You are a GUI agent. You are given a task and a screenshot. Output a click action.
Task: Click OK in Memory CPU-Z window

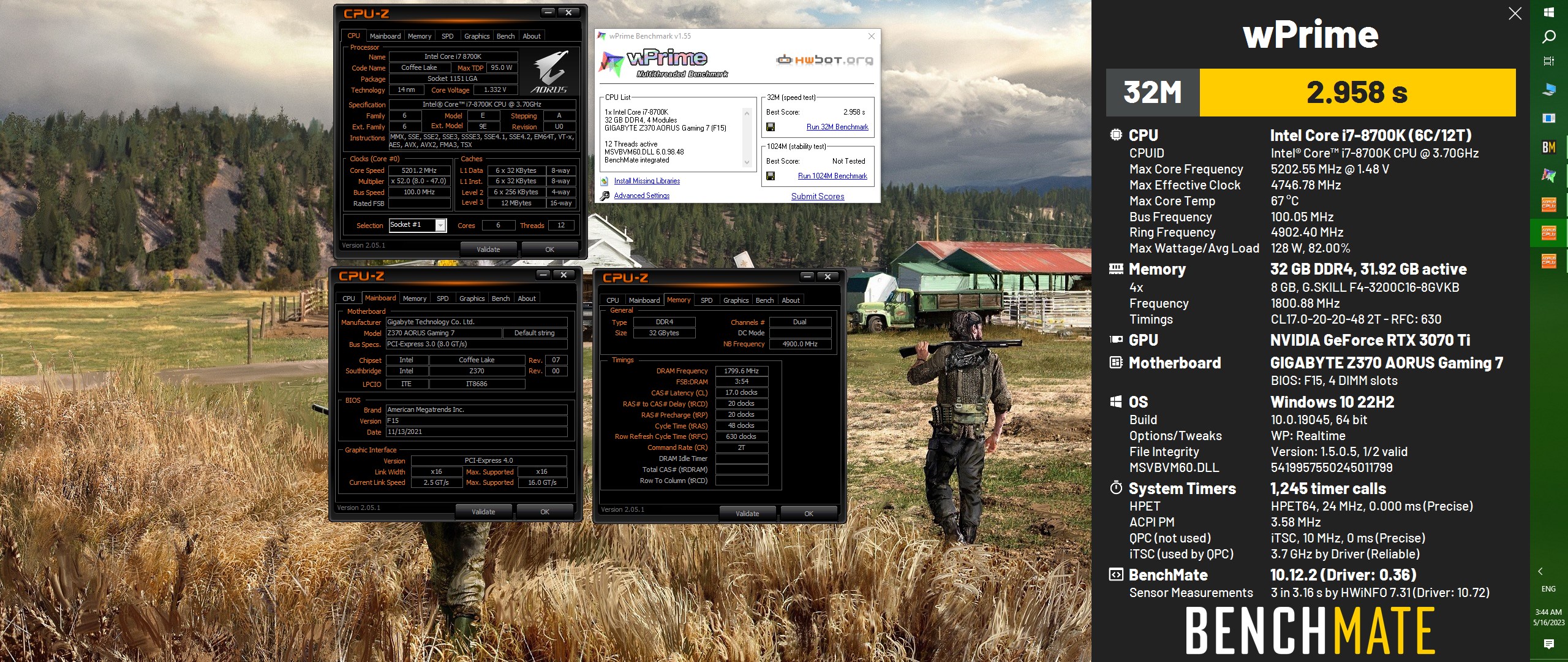coord(809,514)
